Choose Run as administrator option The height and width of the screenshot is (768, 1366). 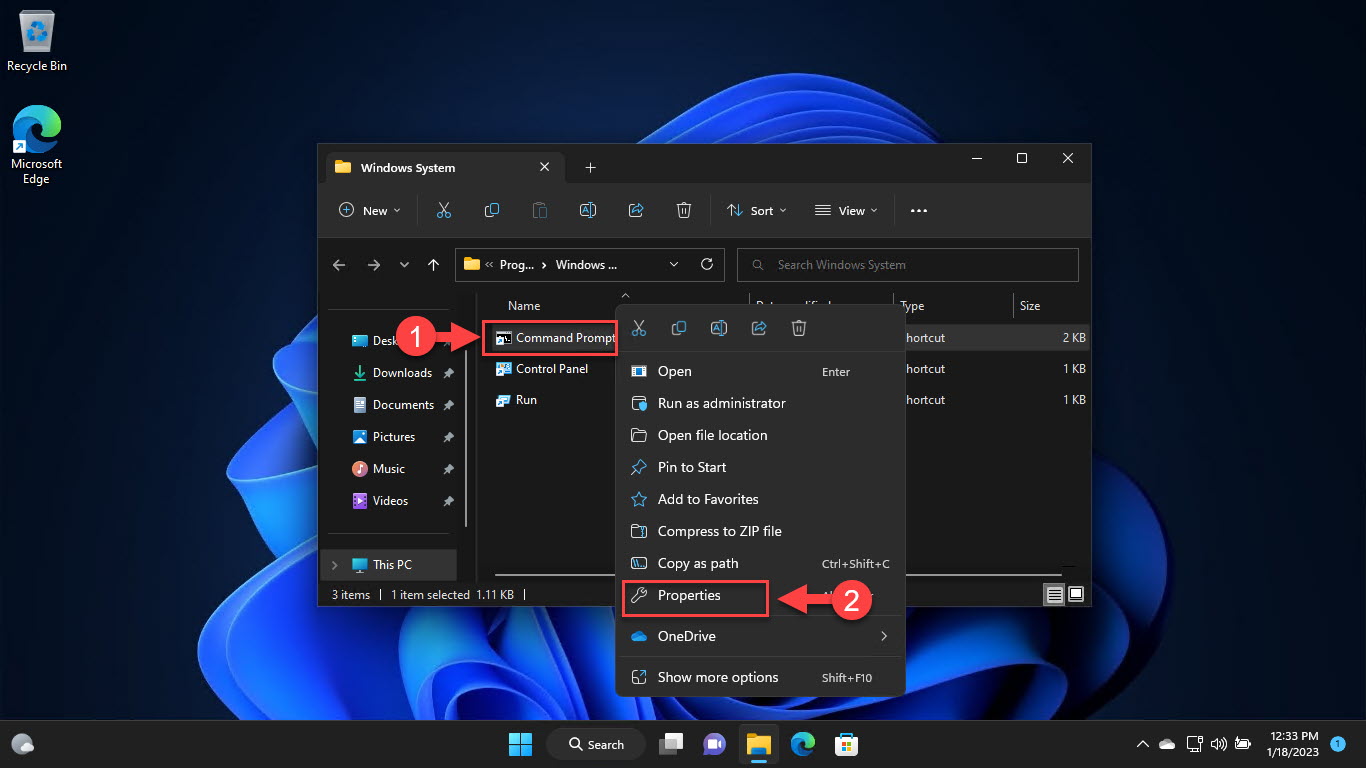pos(721,403)
